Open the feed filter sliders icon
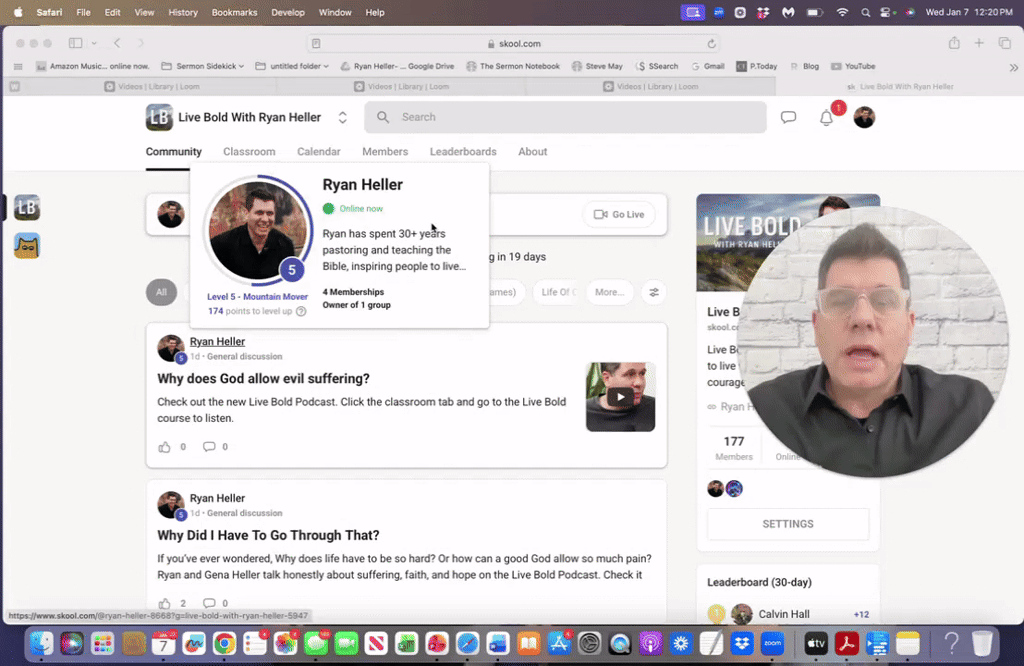This screenshot has height=666, width=1024. click(x=654, y=292)
